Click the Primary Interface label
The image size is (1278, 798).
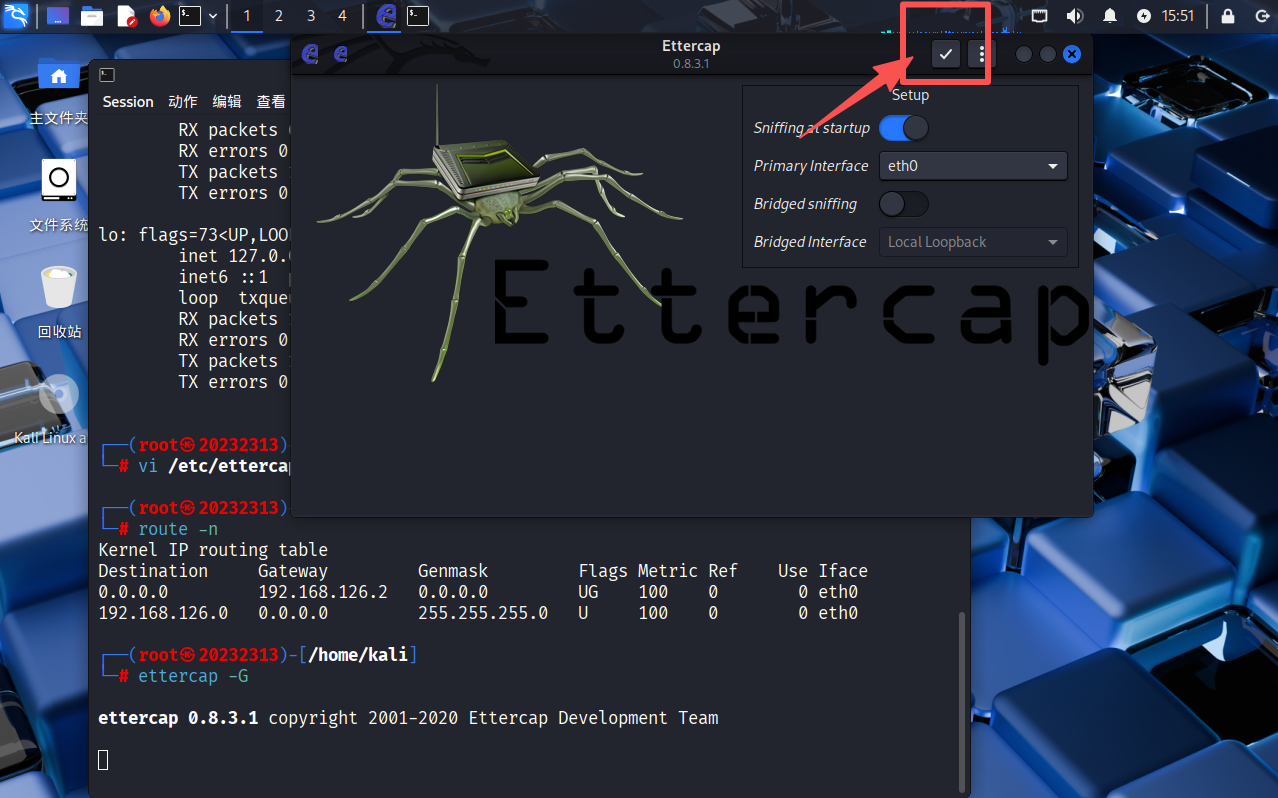pos(811,166)
